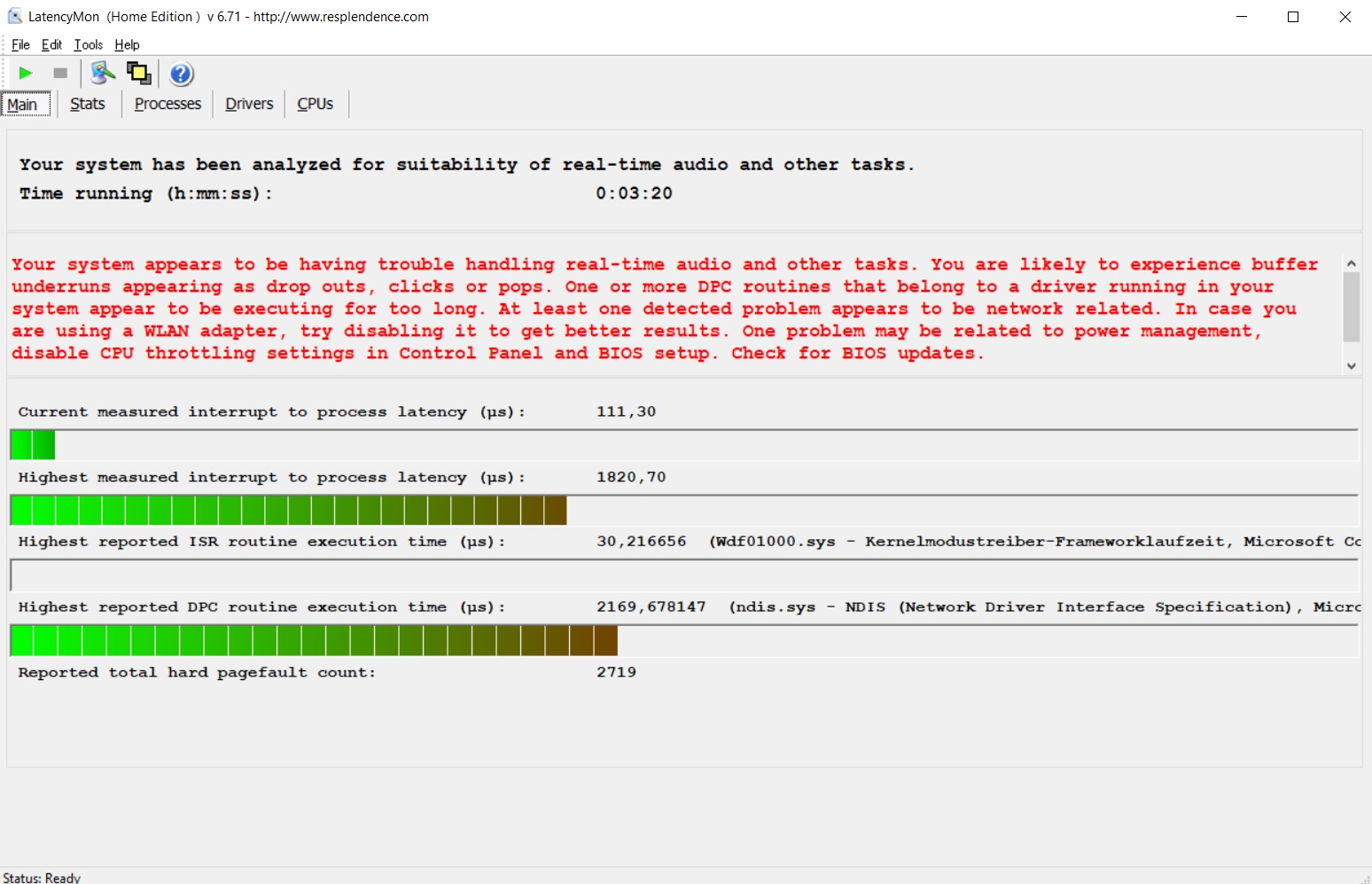This screenshot has width=1372, height=884.
Task: Select the ISR time value 30,216656
Action: pyautogui.click(x=641, y=542)
